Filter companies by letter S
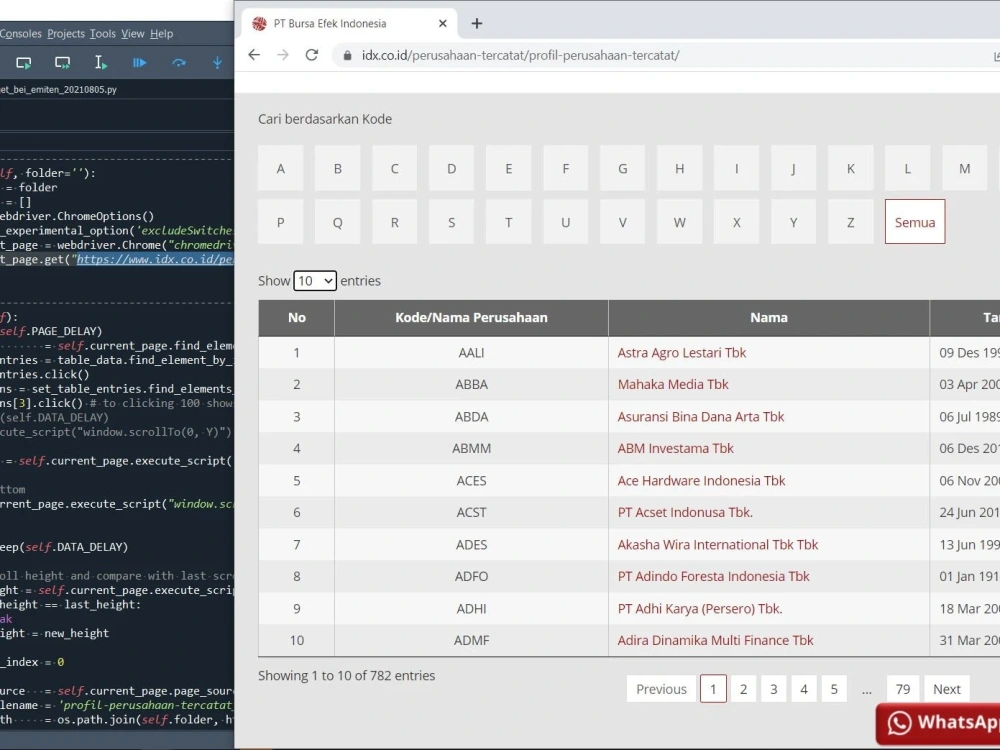1000x750 pixels. tap(452, 222)
